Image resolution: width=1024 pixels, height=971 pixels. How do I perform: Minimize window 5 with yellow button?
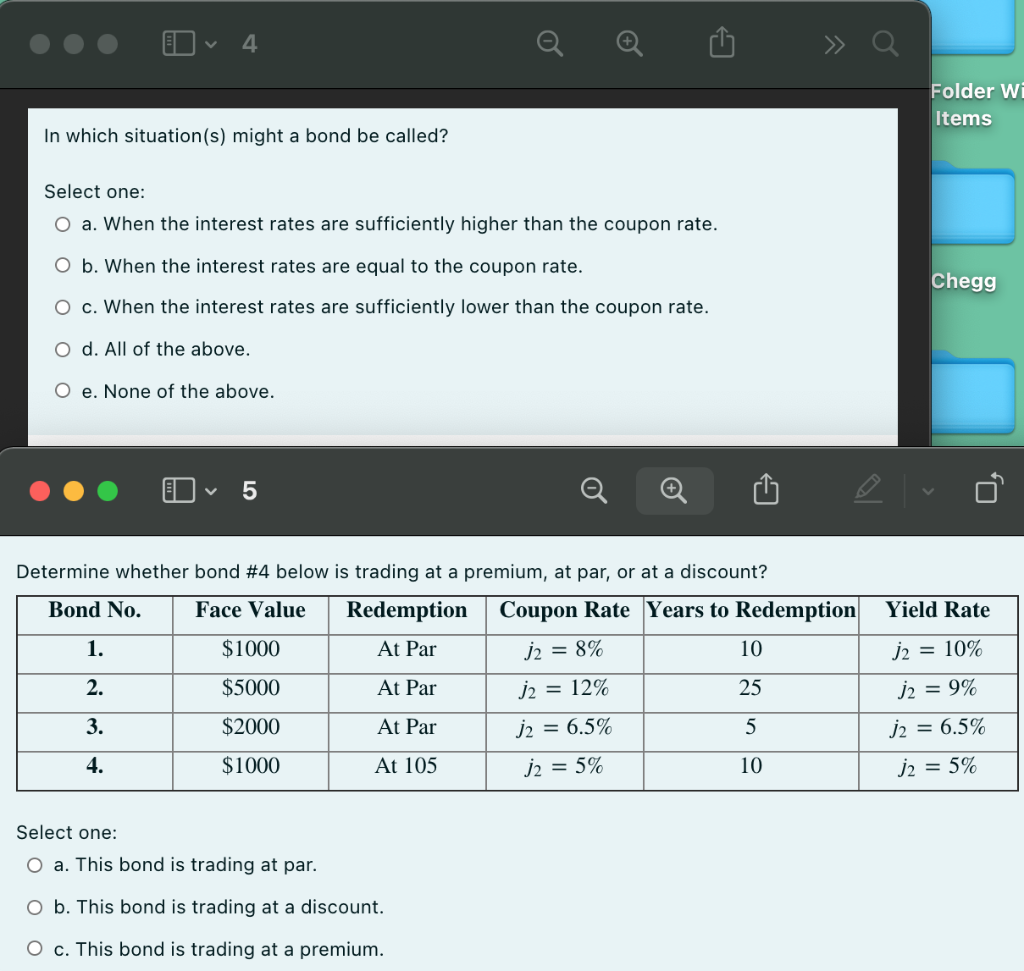[x=74, y=490]
